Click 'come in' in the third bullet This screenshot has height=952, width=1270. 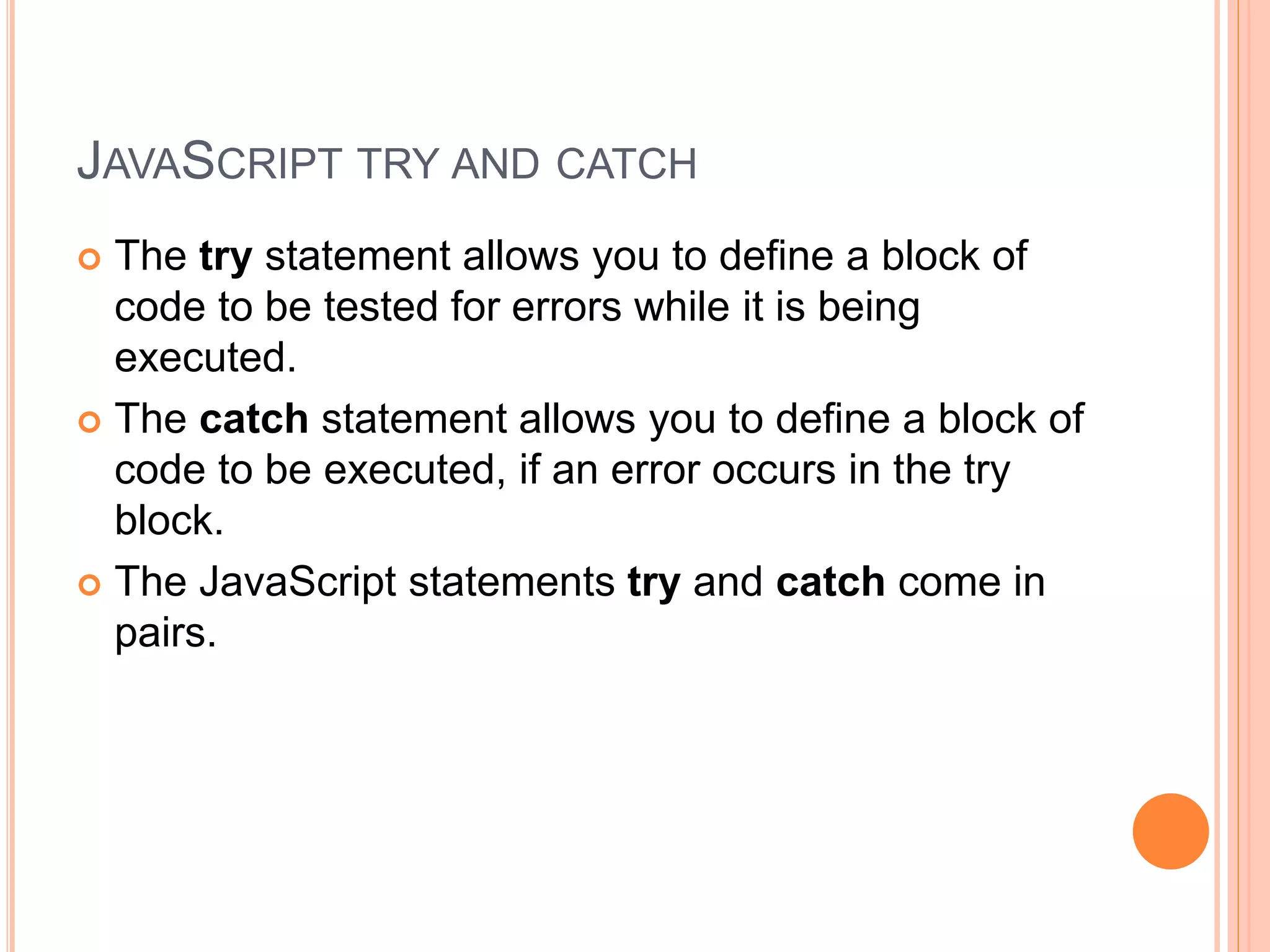click(971, 583)
